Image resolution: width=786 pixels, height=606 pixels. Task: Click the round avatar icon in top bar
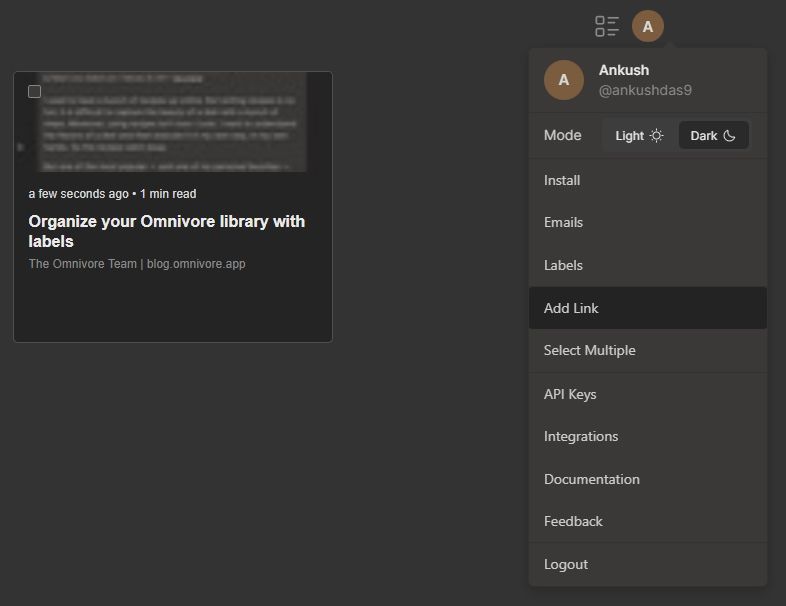point(648,26)
